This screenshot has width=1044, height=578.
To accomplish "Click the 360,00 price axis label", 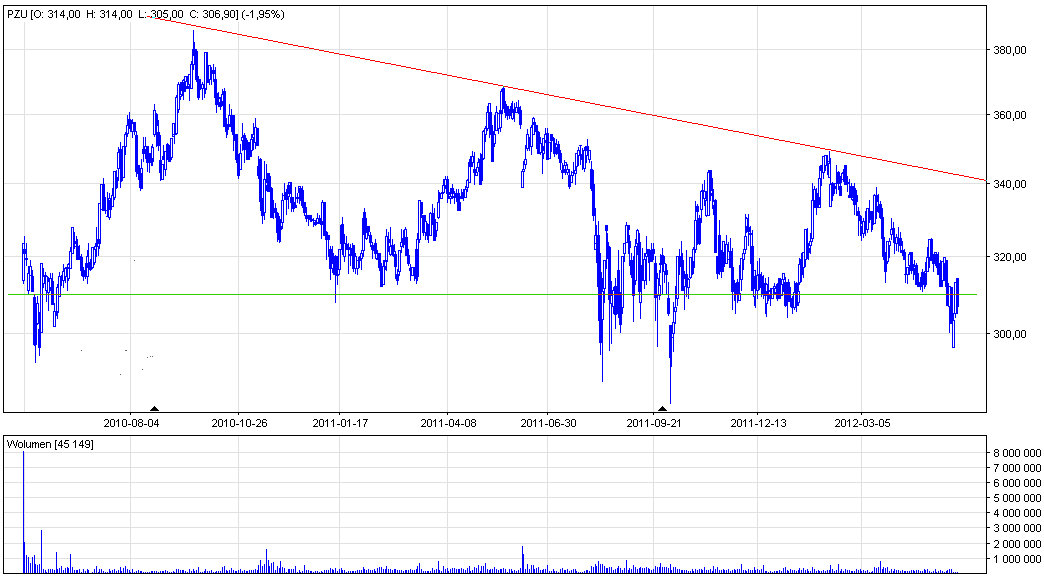I will [1009, 115].
